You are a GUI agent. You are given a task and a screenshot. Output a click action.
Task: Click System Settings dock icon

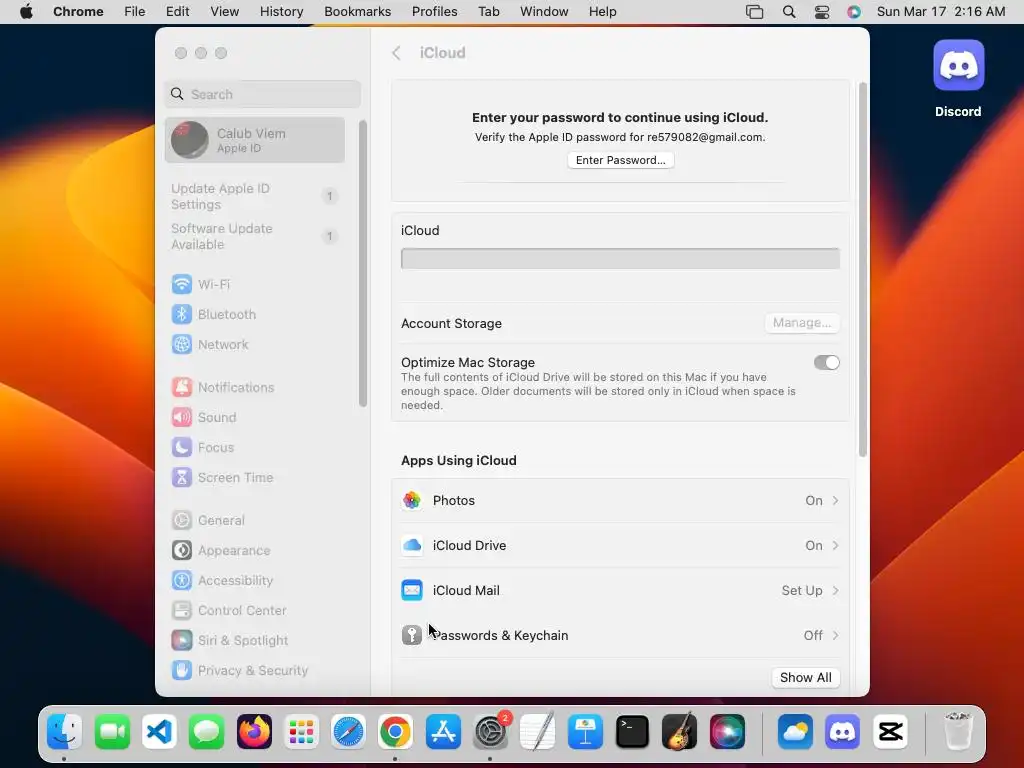tap(490, 731)
